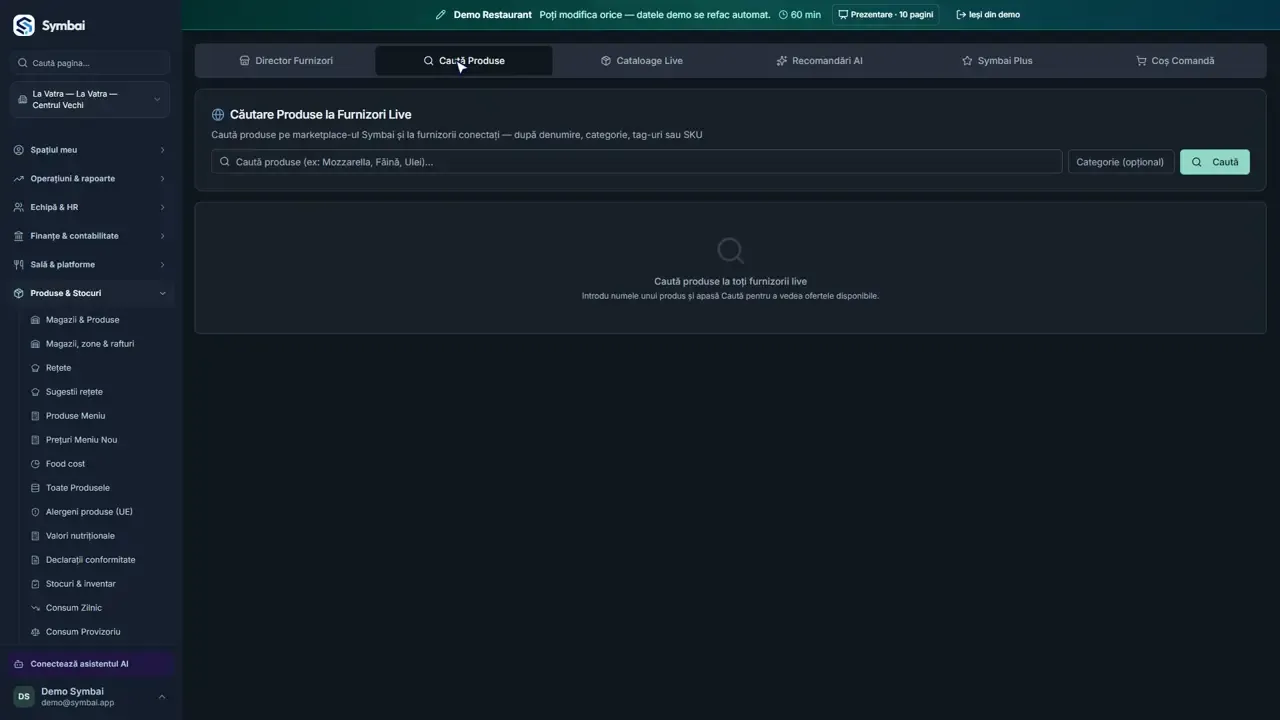Screen dimensions: 1280x720
Task: Click the Food cost icon
Action: point(36,464)
